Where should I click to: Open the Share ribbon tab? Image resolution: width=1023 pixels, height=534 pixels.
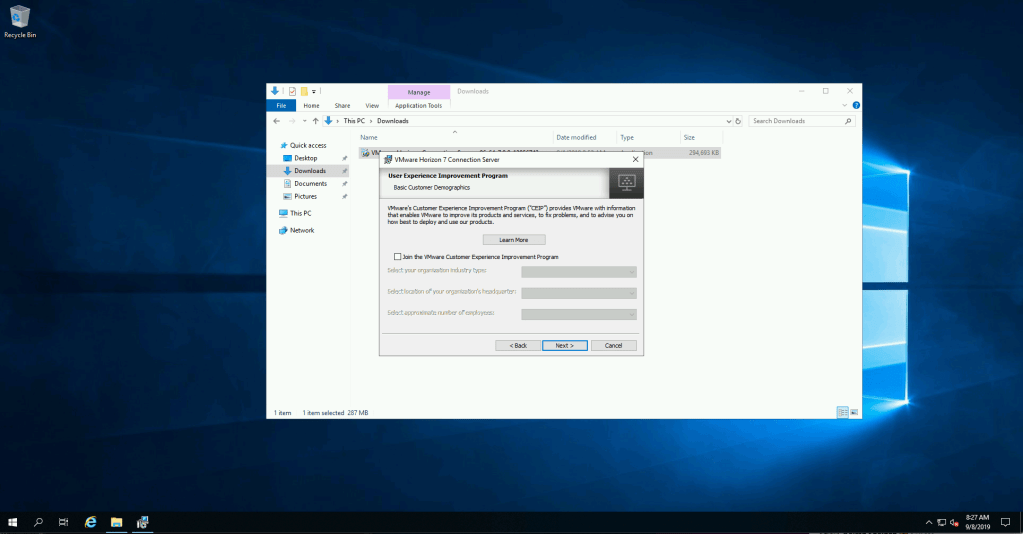point(342,105)
